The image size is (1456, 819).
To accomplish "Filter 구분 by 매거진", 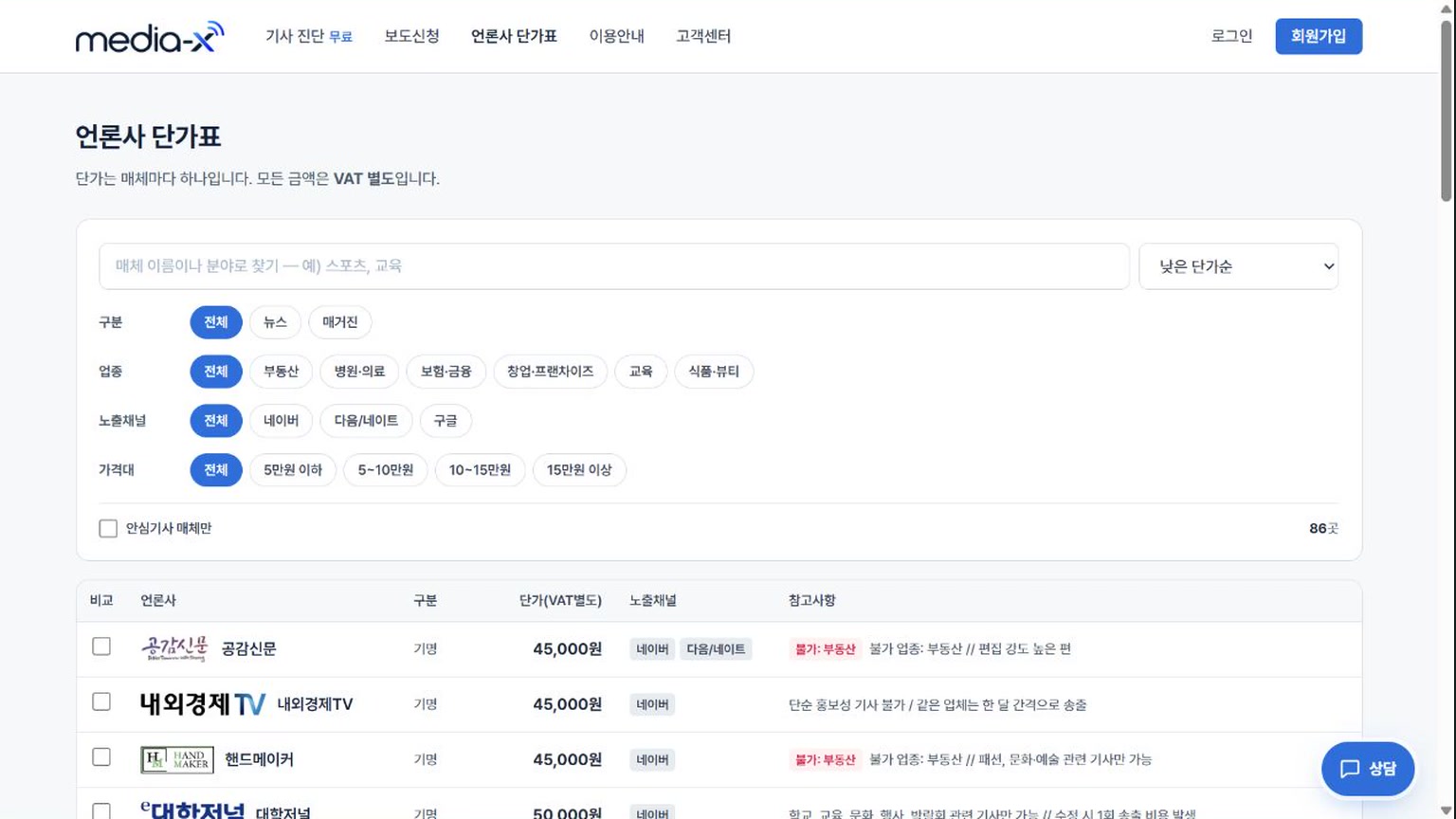I will tap(340, 322).
